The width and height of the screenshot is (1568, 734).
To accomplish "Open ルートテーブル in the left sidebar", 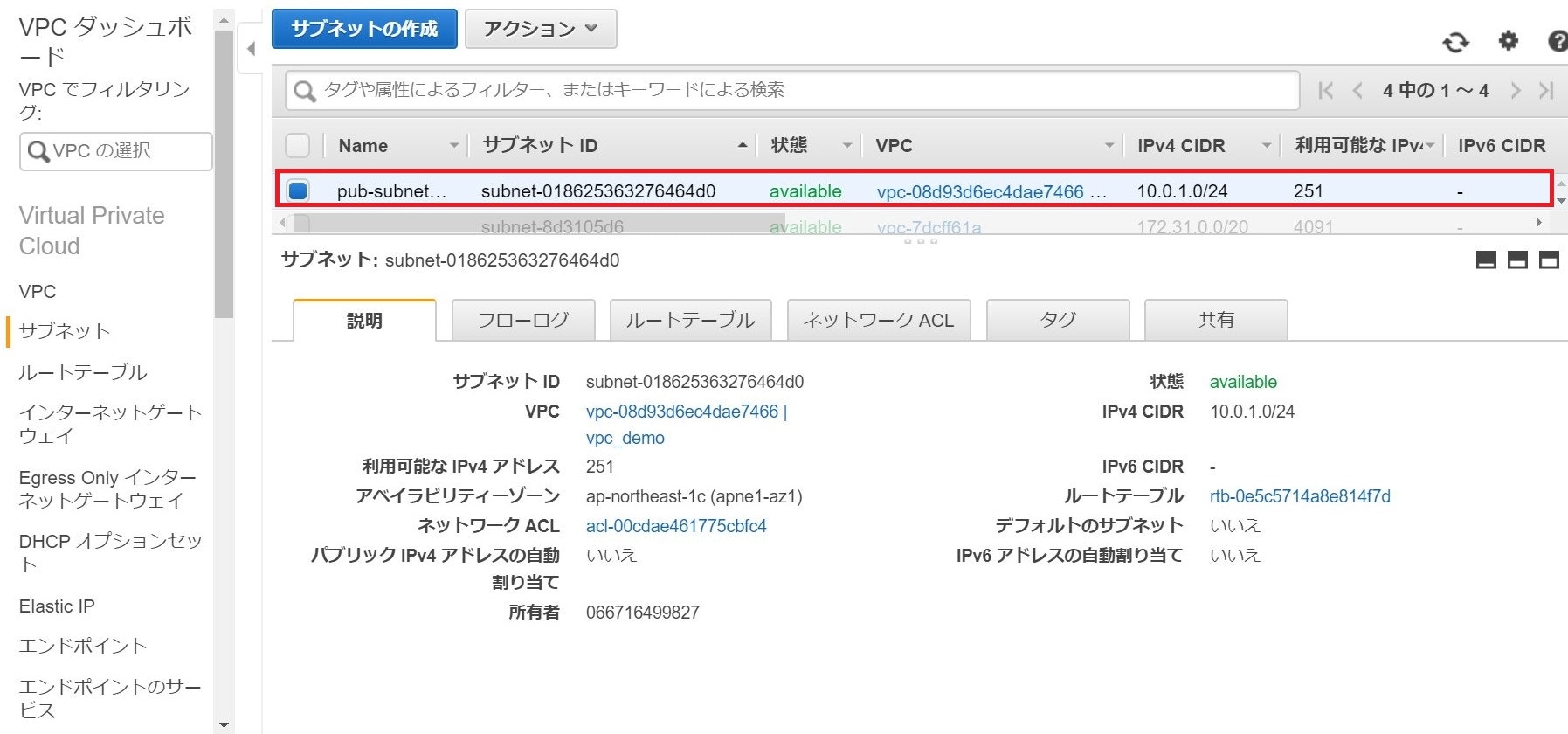I will coord(83,372).
